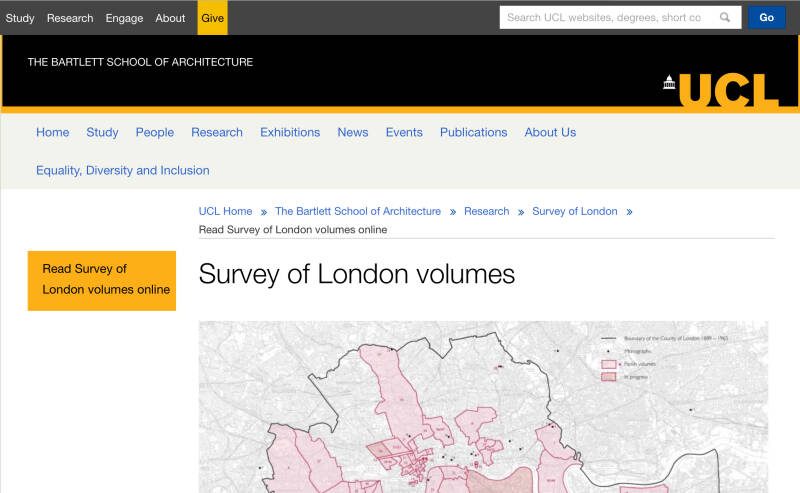The height and width of the screenshot is (493, 800).
Task: Open the Events navigation item
Action: pos(404,132)
